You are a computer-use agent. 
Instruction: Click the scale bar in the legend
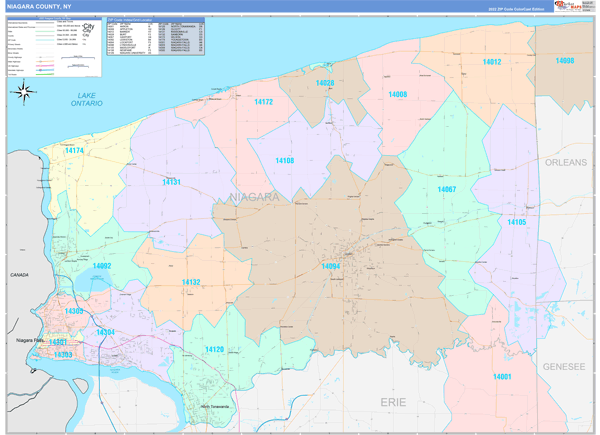coord(79,58)
